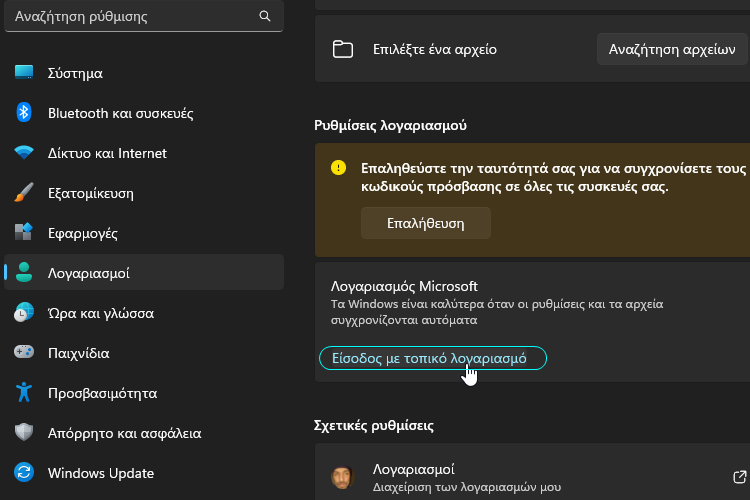Viewport: 750px width, 500px height.
Task: Click the Bluetooth icon in sidebar
Action: 24,112
